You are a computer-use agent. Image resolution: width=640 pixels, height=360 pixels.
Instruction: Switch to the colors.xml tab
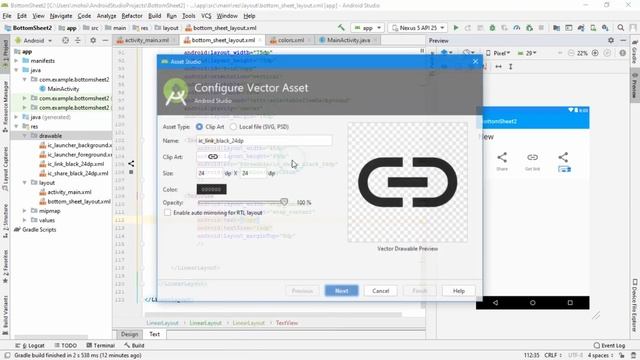[291, 40]
